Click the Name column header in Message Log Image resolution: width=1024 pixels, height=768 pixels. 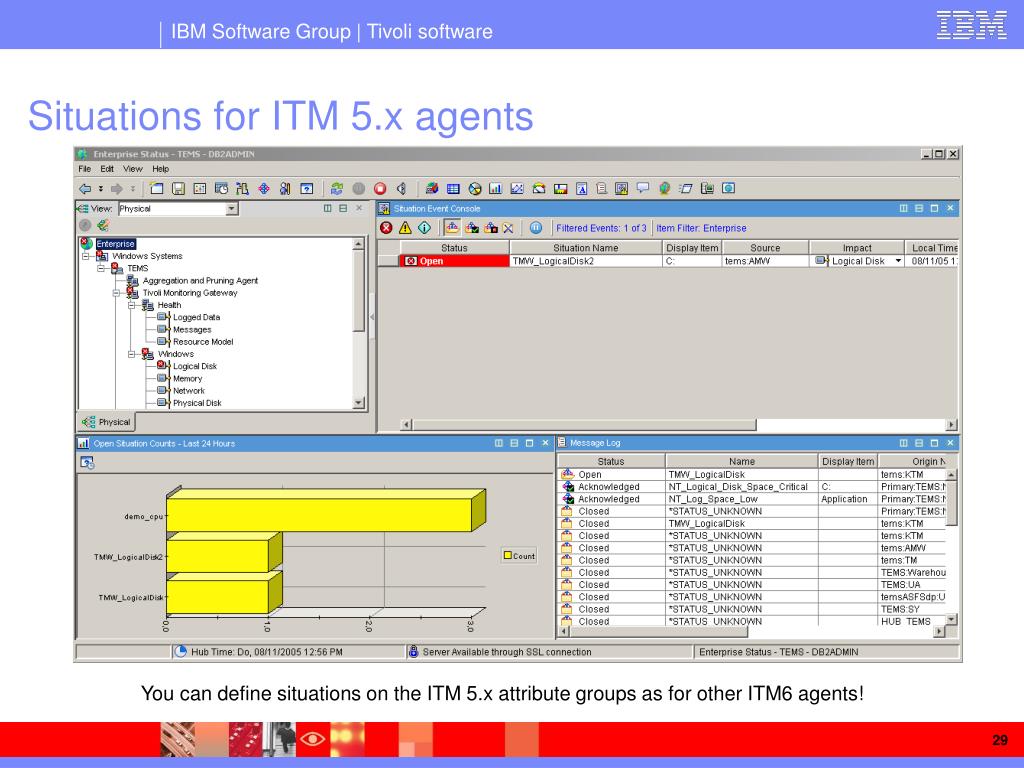click(x=742, y=462)
